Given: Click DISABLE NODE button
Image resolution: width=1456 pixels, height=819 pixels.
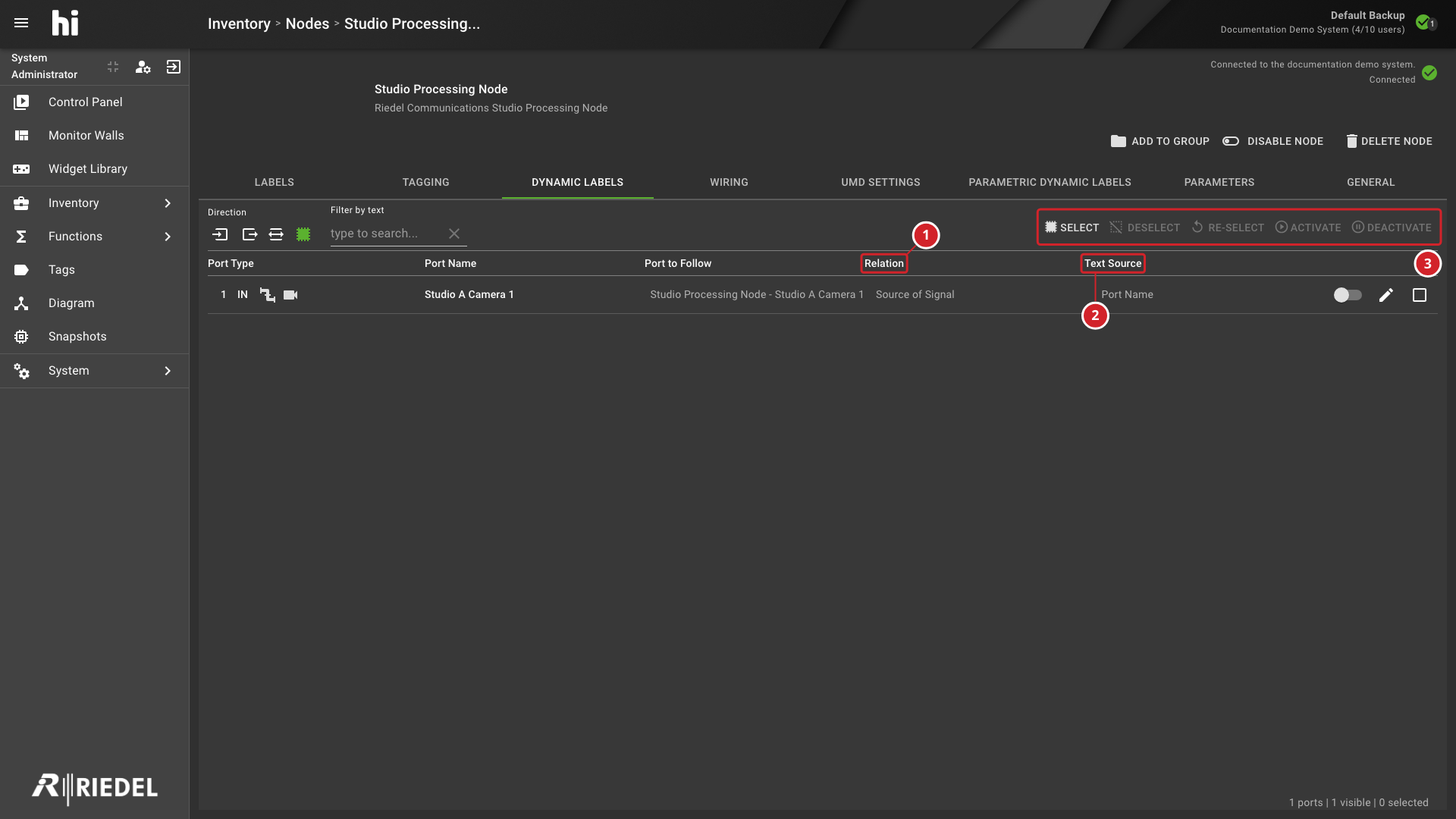Looking at the screenshot, I should [1273, 141].
